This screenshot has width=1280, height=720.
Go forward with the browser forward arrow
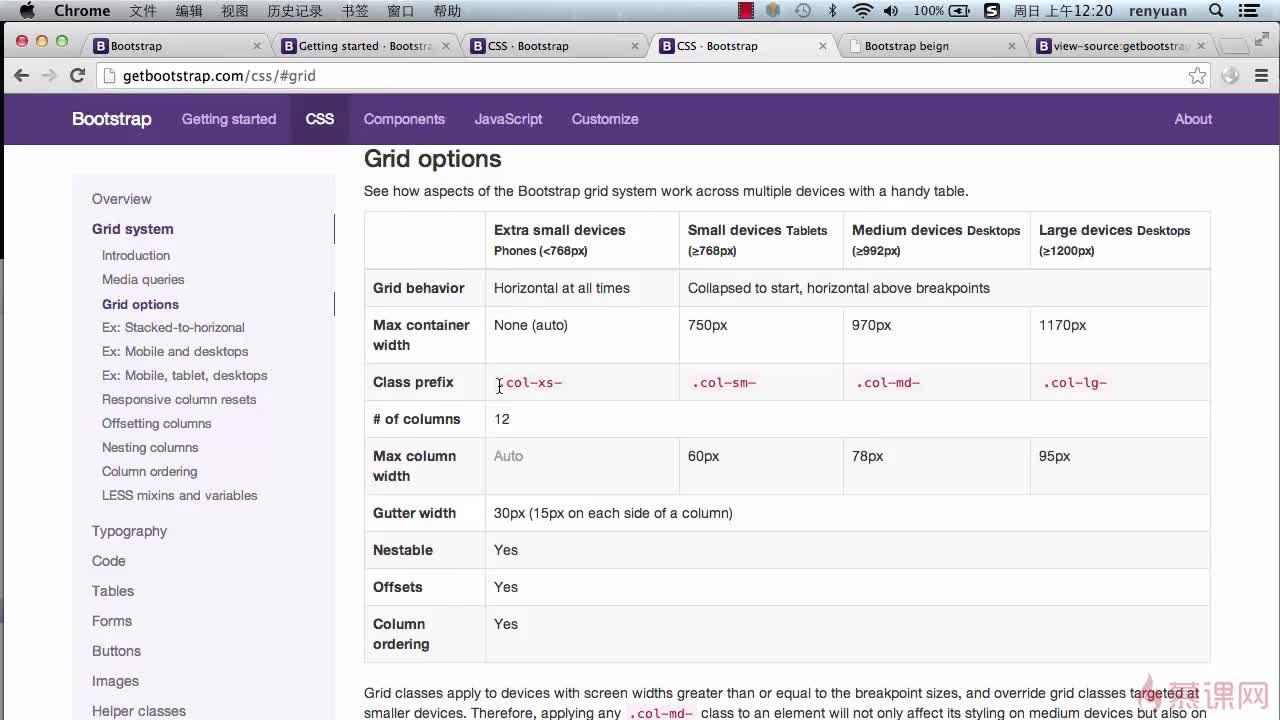coord(49,75)
